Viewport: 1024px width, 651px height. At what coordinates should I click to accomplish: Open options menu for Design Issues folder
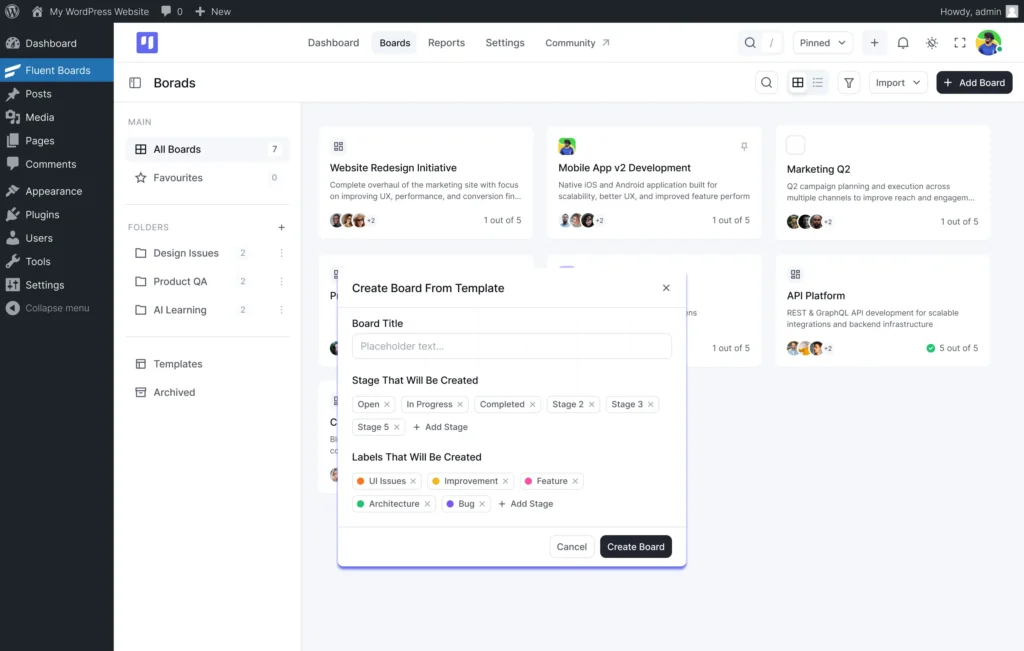pyautogui.click(x=281, y=253)
